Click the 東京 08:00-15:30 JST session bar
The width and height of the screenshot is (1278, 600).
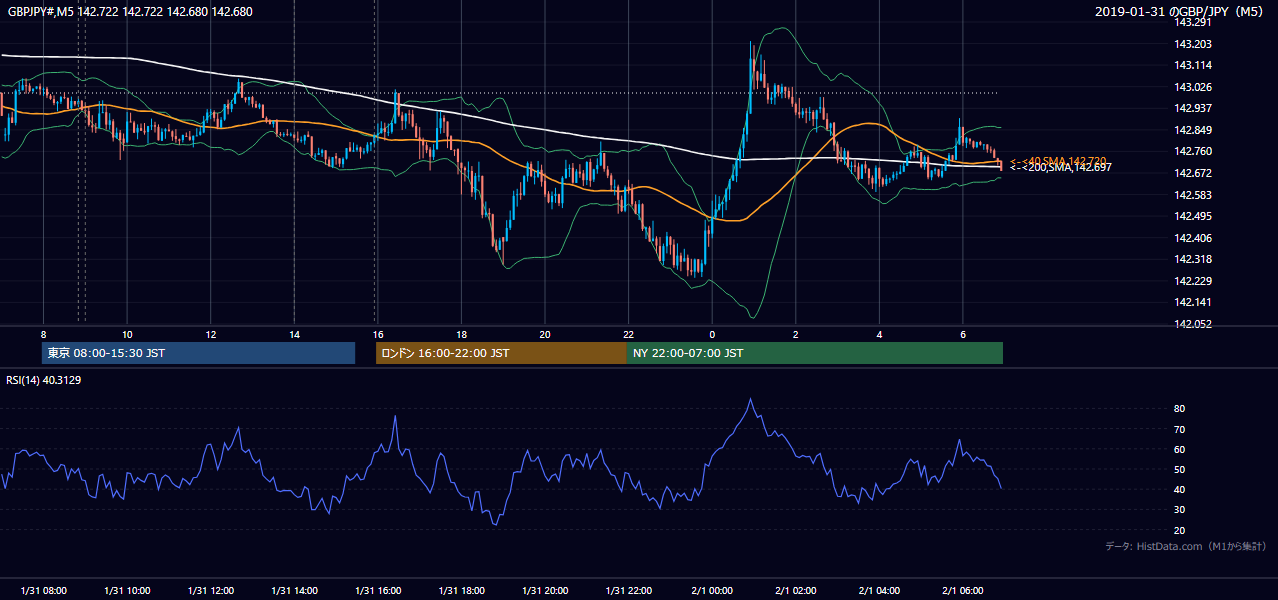pos(198,353)
